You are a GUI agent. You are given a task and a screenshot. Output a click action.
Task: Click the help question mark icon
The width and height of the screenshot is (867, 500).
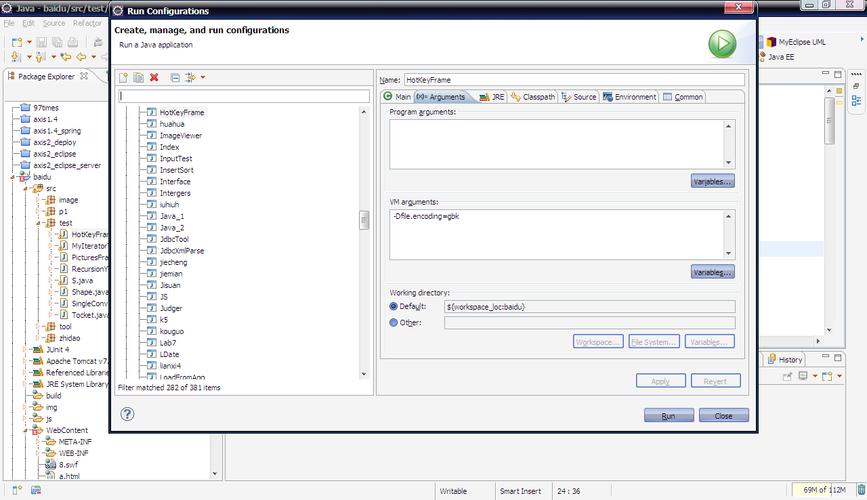[127, 414]
